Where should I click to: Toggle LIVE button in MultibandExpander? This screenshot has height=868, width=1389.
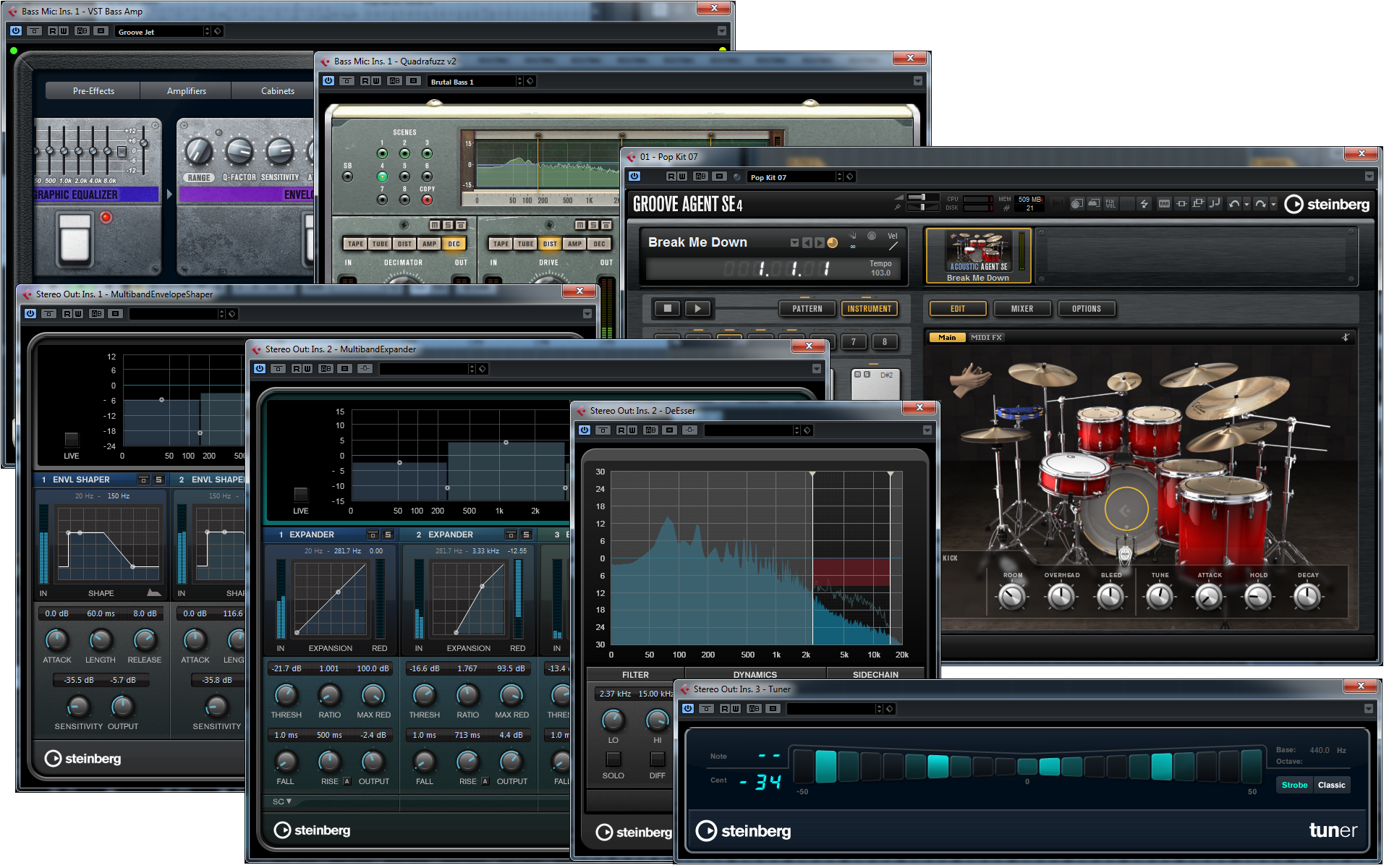click(x=301, y=494)
